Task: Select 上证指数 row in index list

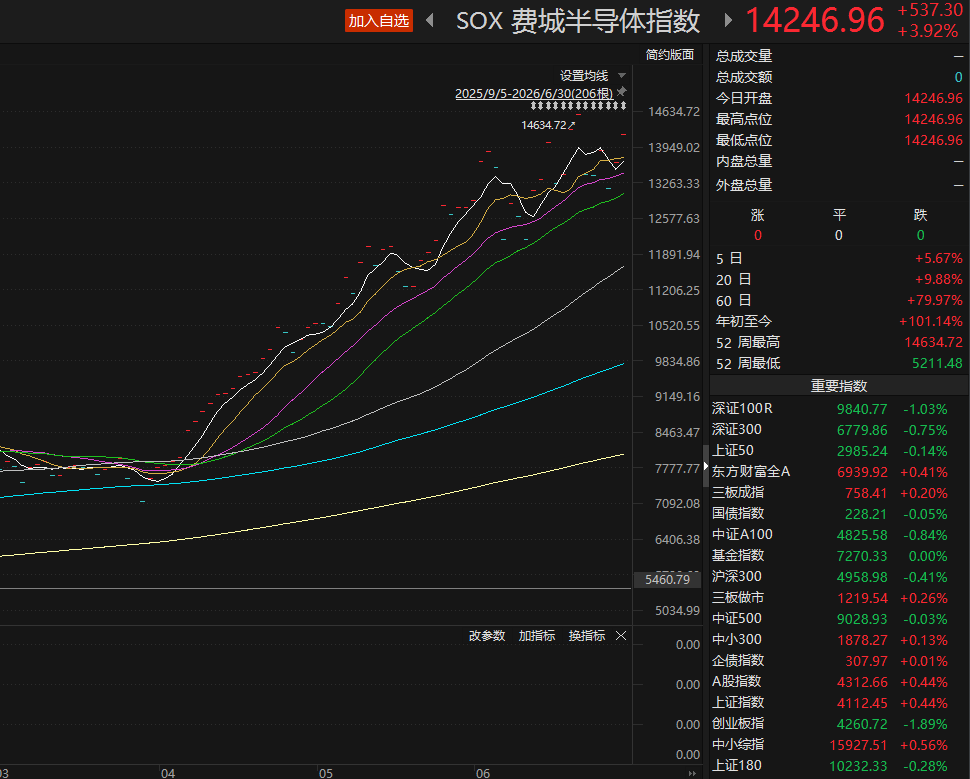Action: pyautogui.click(x=839, y=702)
